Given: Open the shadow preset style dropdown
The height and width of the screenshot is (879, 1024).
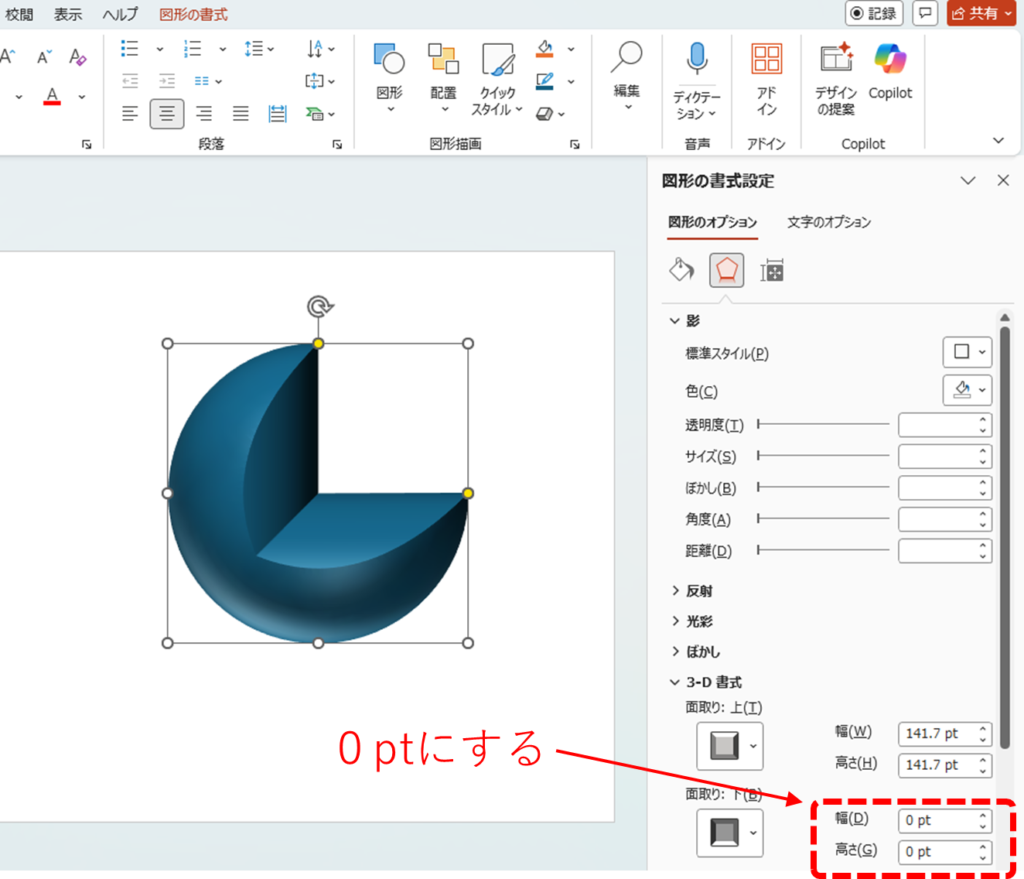Looking at the screenshot, I should [x=967, y=352].
